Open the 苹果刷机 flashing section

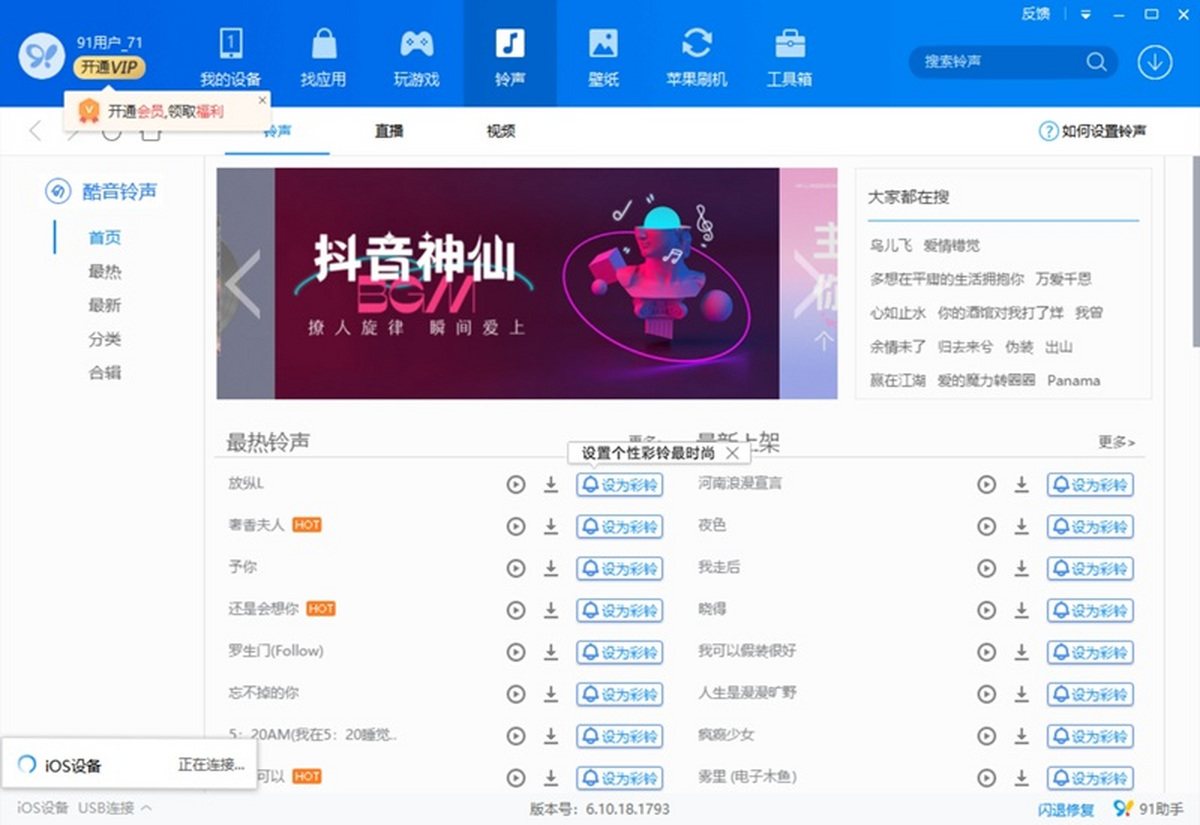(696, 55)
